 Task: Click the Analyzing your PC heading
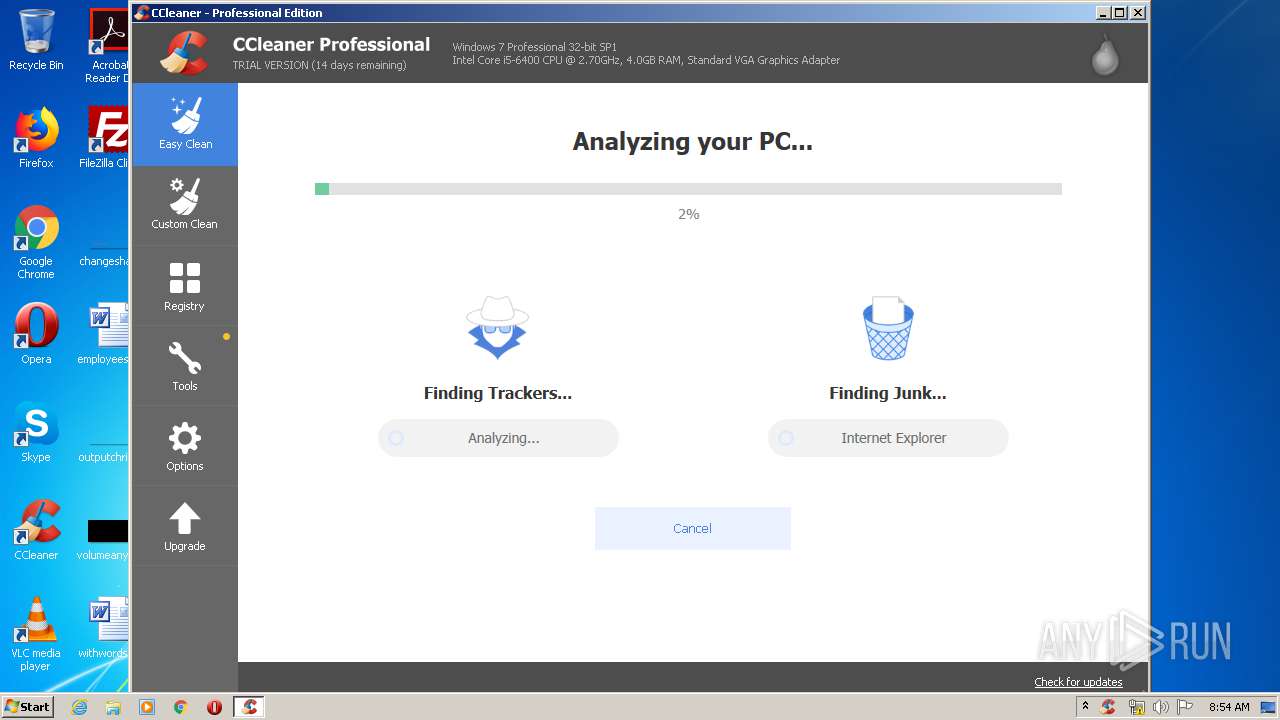click(x=692, y=142)
